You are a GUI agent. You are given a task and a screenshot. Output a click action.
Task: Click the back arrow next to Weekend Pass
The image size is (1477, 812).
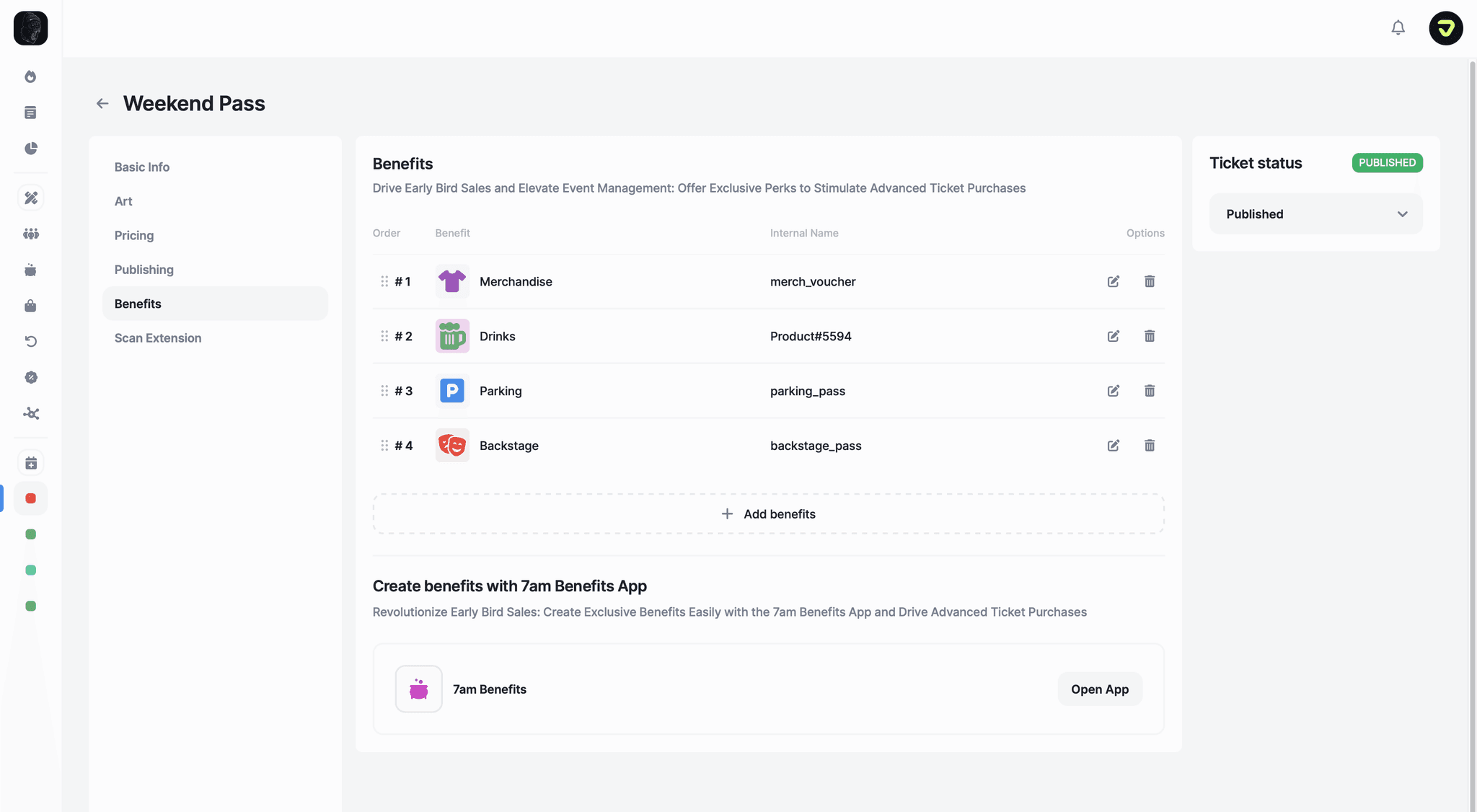click(x=102, y=103)
